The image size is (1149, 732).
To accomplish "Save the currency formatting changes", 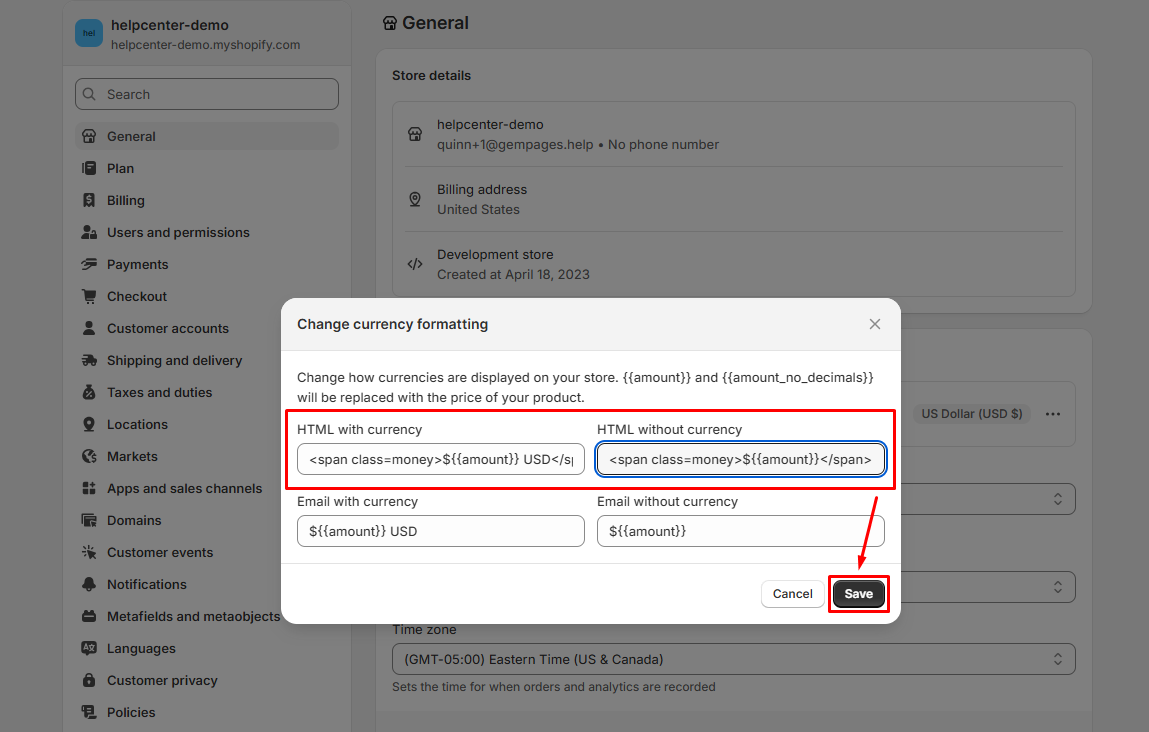I will tap(858, 594).
